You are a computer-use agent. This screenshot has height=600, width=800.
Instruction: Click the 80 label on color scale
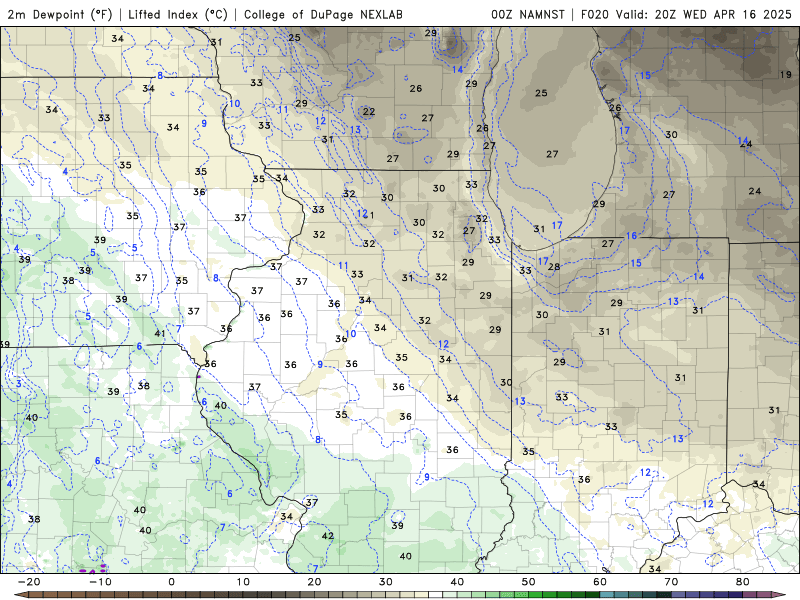click(743, 582)
